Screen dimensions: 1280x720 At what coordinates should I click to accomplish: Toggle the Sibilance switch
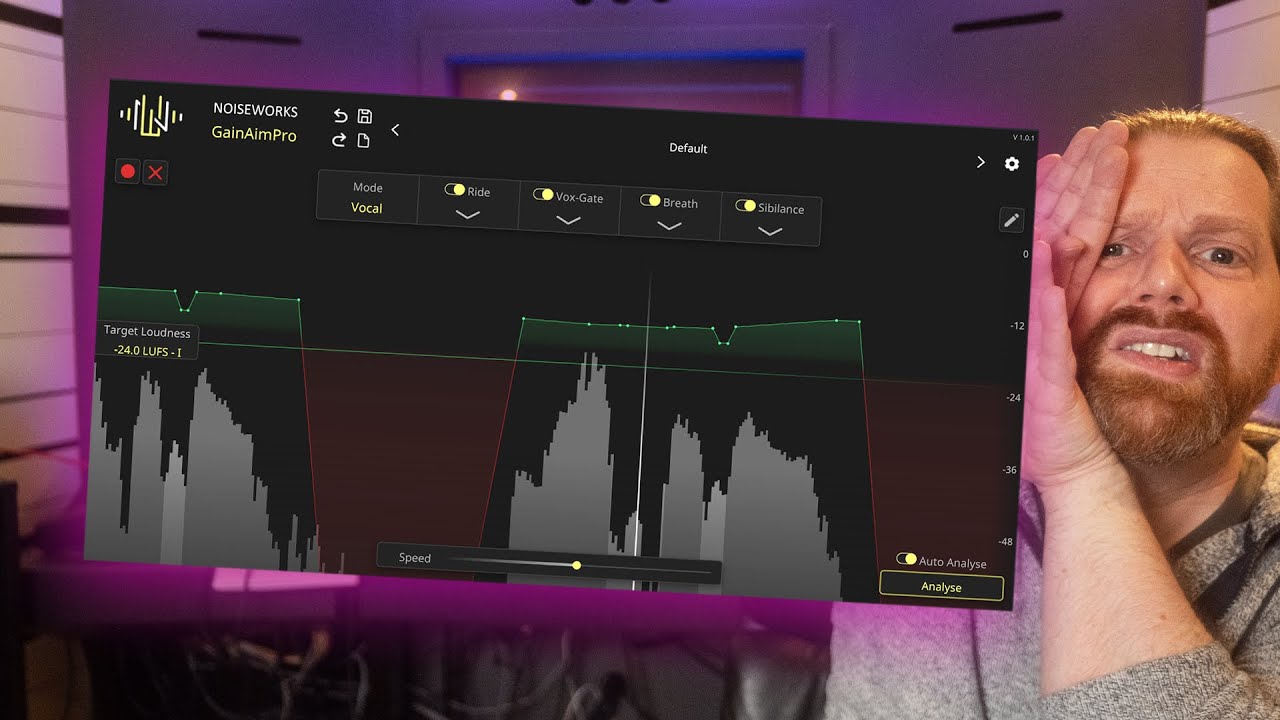(745, 206)
